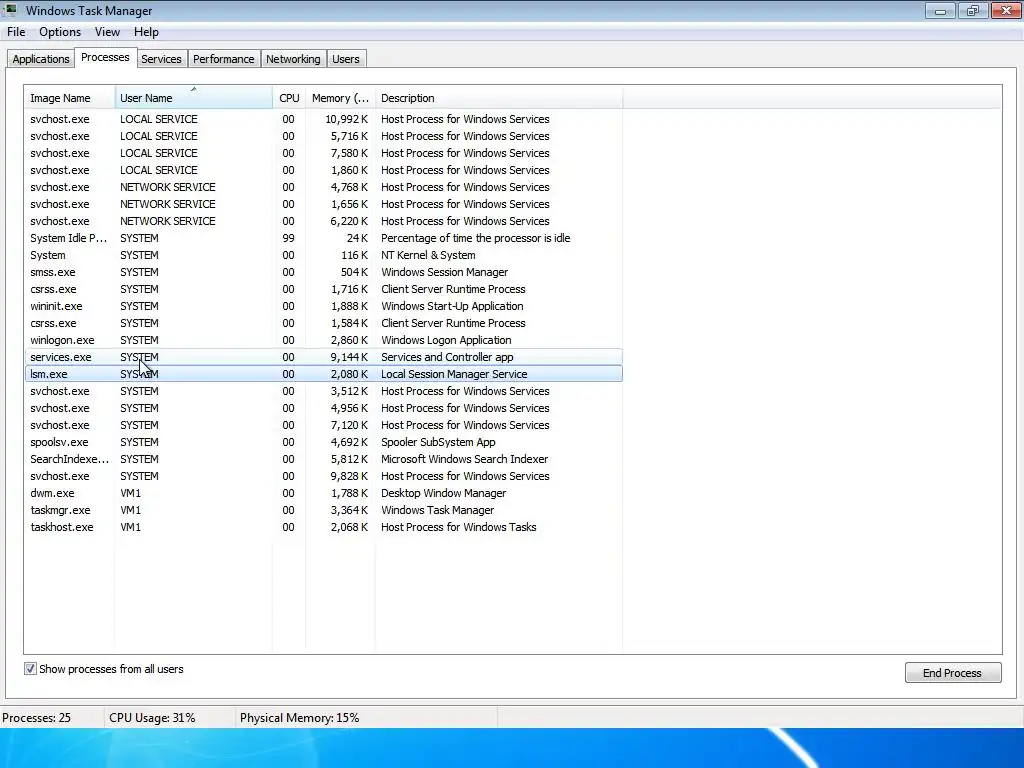The image size is (1024, 768).
Task: Sort by User Name column header
Action: (x=194, y=98)
